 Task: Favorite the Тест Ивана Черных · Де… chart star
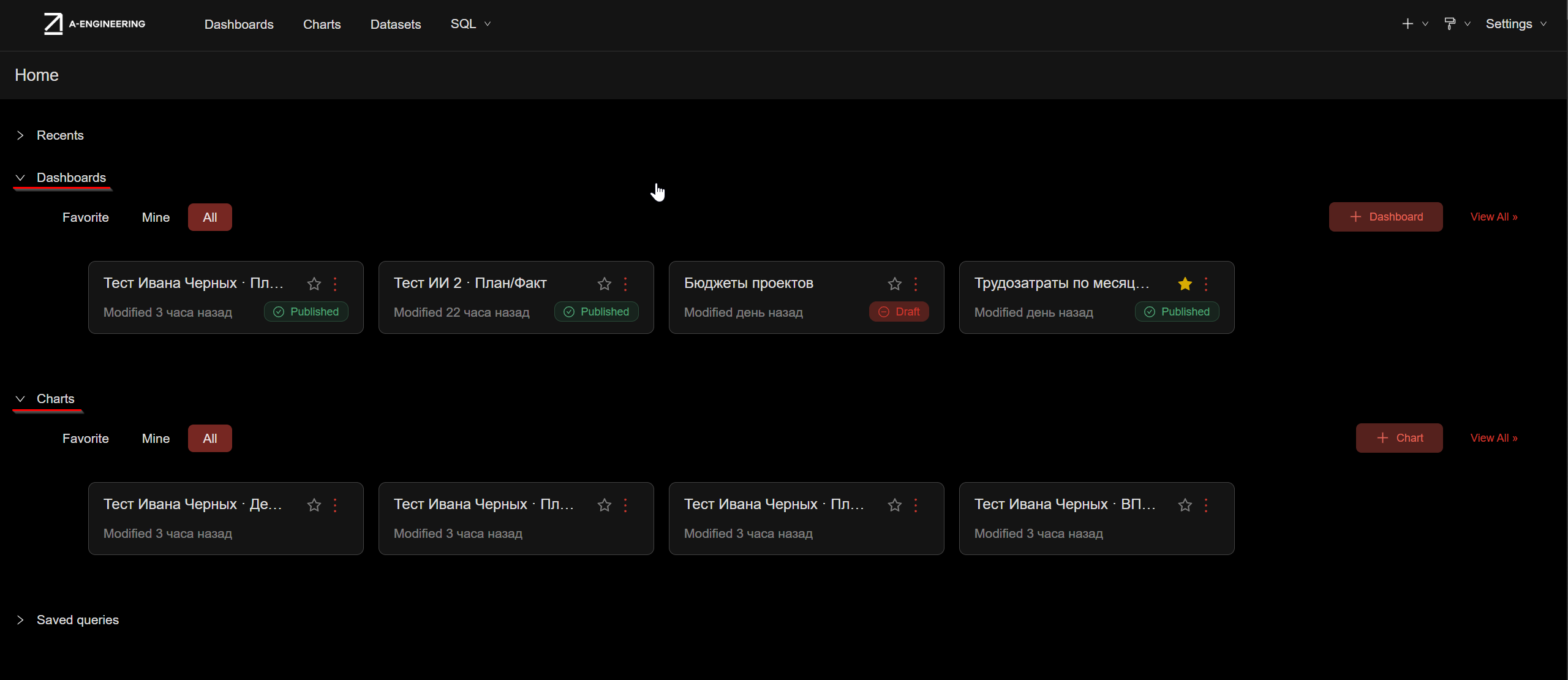point(314,505)
